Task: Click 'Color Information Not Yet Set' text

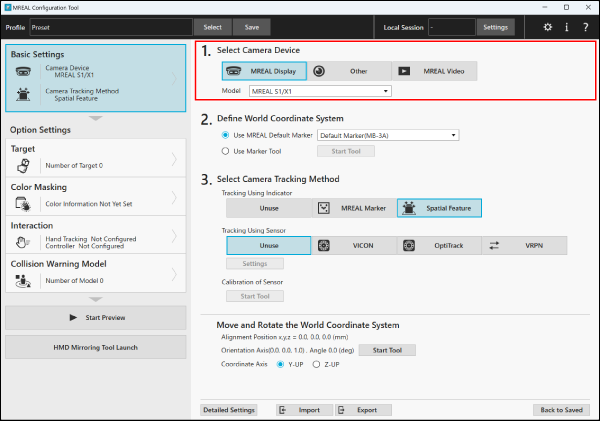Action: [x=89, y=204]
